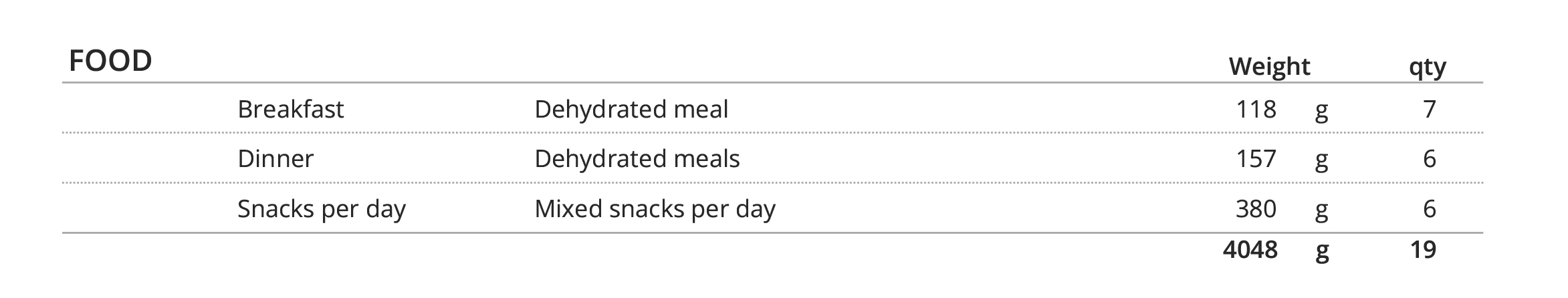
Task: Click the gram unit in Dinner row
Action: tap(1321, 161)
